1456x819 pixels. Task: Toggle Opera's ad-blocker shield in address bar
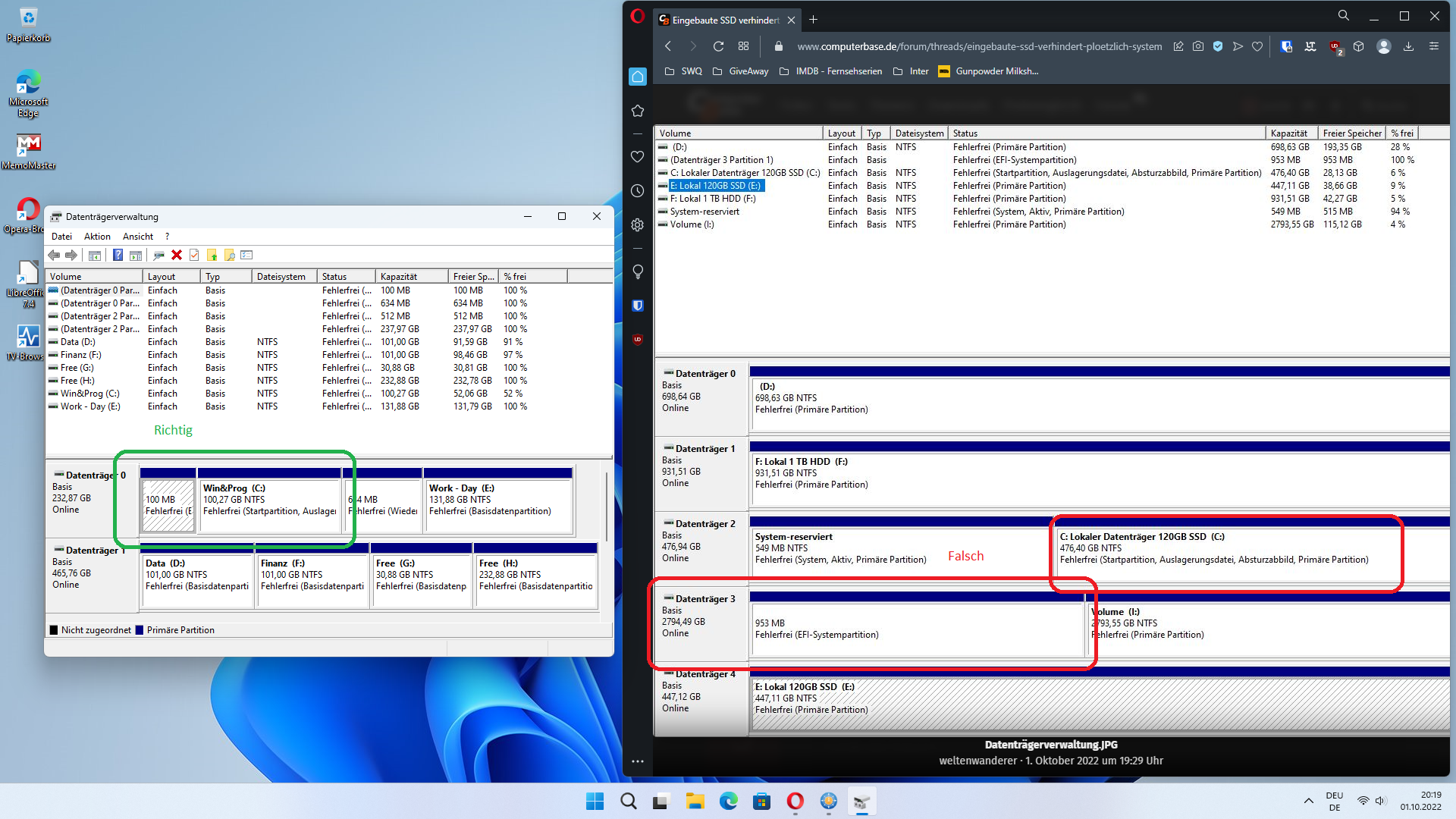click(1218, 46)
